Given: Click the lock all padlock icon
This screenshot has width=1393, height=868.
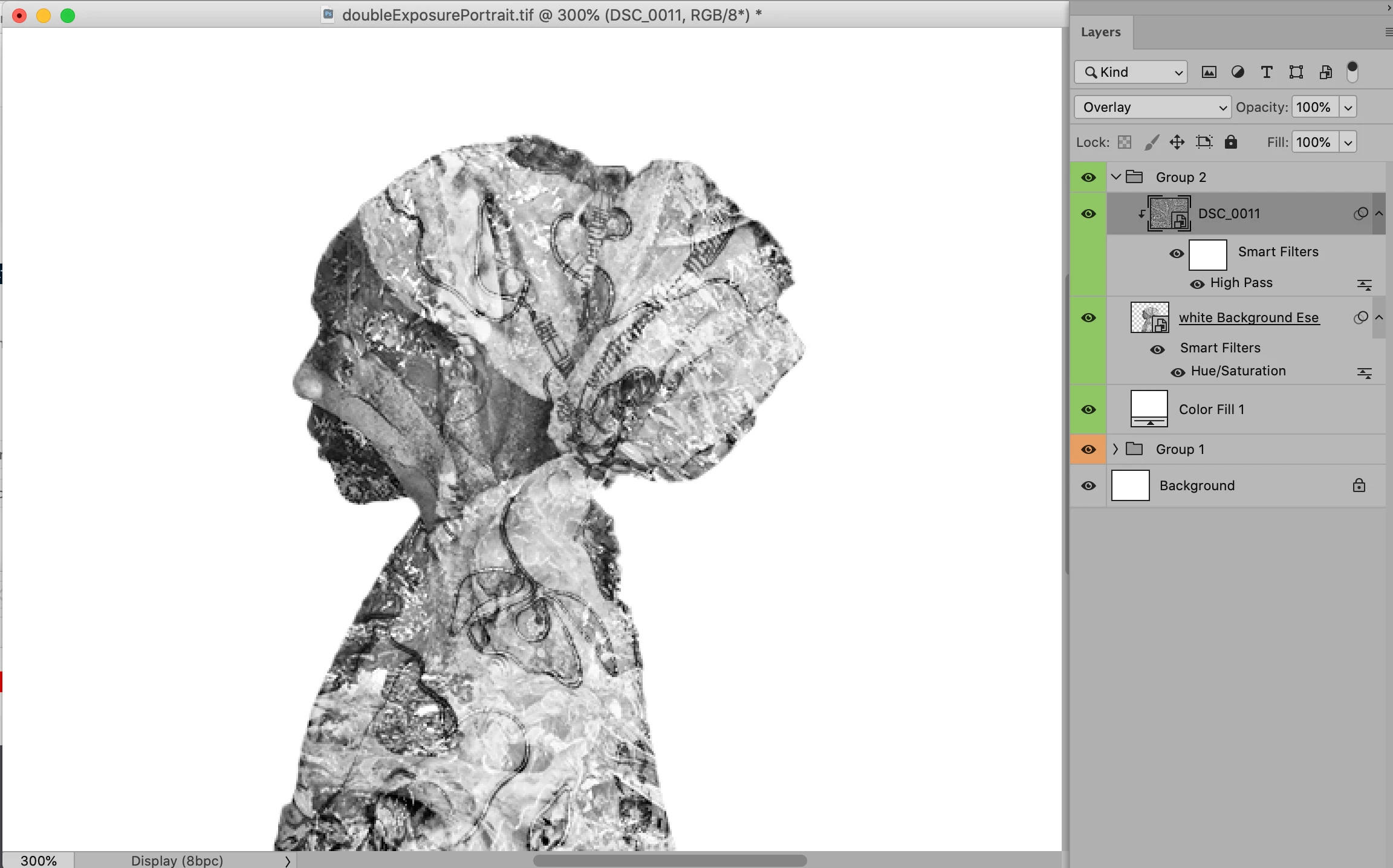Looking at the screenshot, I should click(1230, 143).
